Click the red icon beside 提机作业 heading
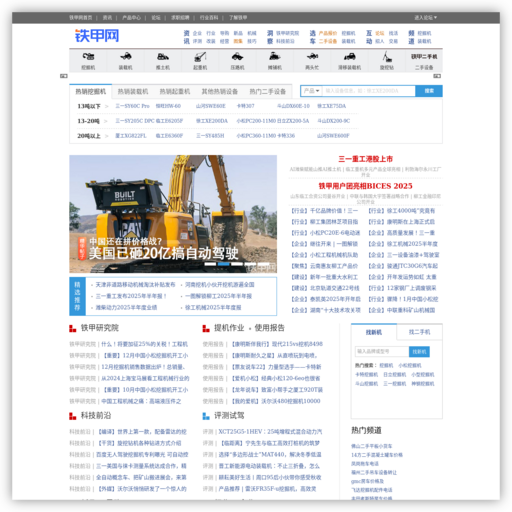512x512 pixels. pyautogui.click(x=206, y=329)
